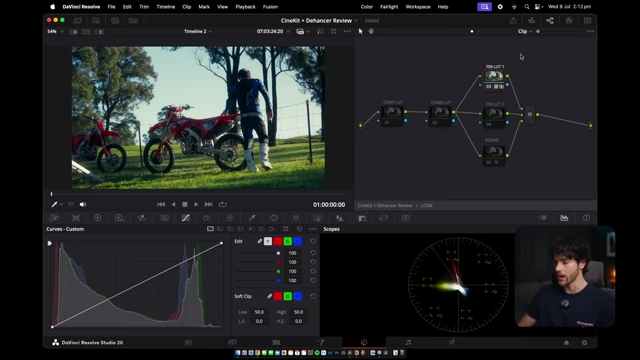Open the Qualifier eyedropper palette
640x360 pixels.
tap(252, 218)
